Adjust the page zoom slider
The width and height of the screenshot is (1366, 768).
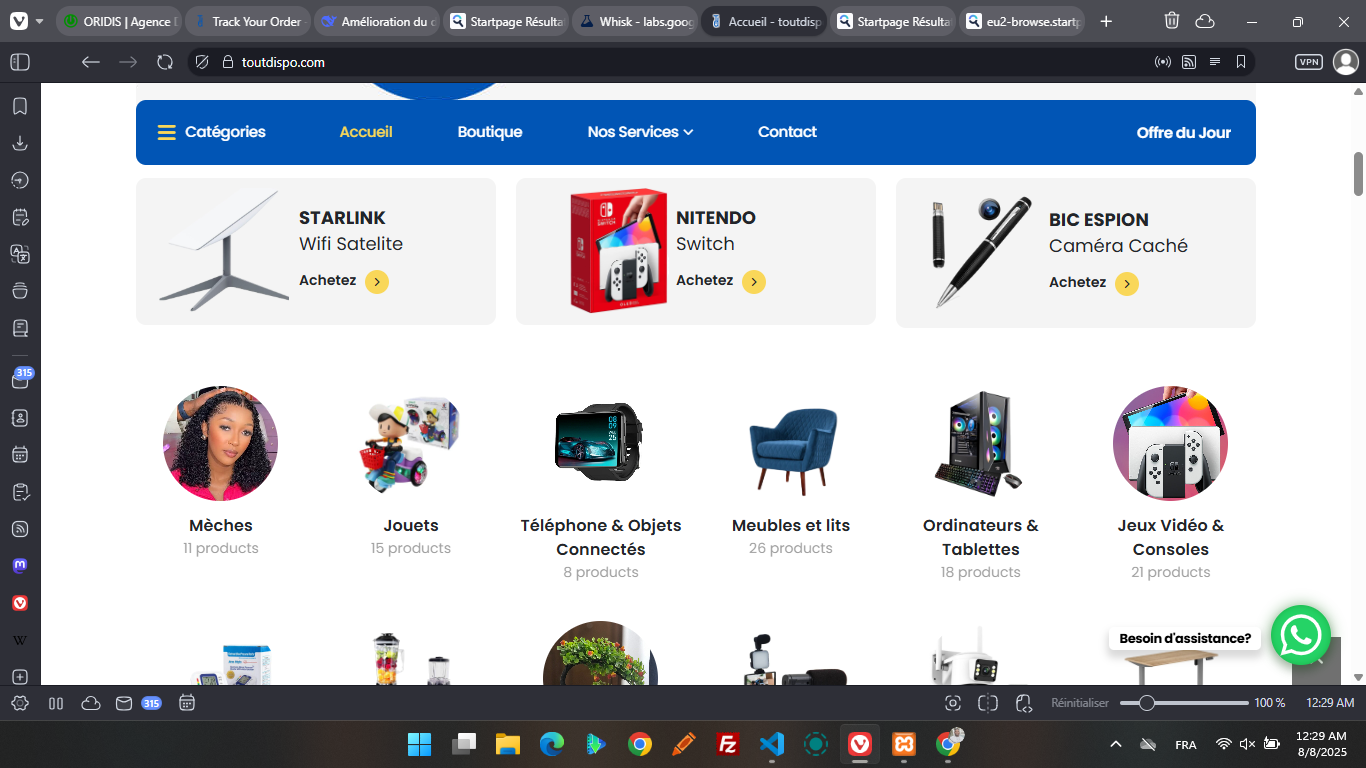click(x=1184, y=703)
